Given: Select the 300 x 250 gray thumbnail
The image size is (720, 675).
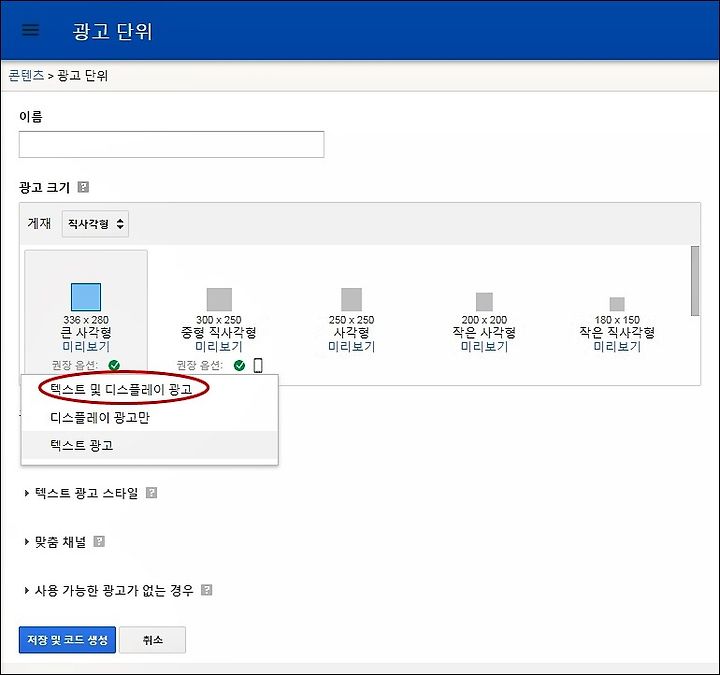Looking at the screenshot, I should [x=219, y=299].
